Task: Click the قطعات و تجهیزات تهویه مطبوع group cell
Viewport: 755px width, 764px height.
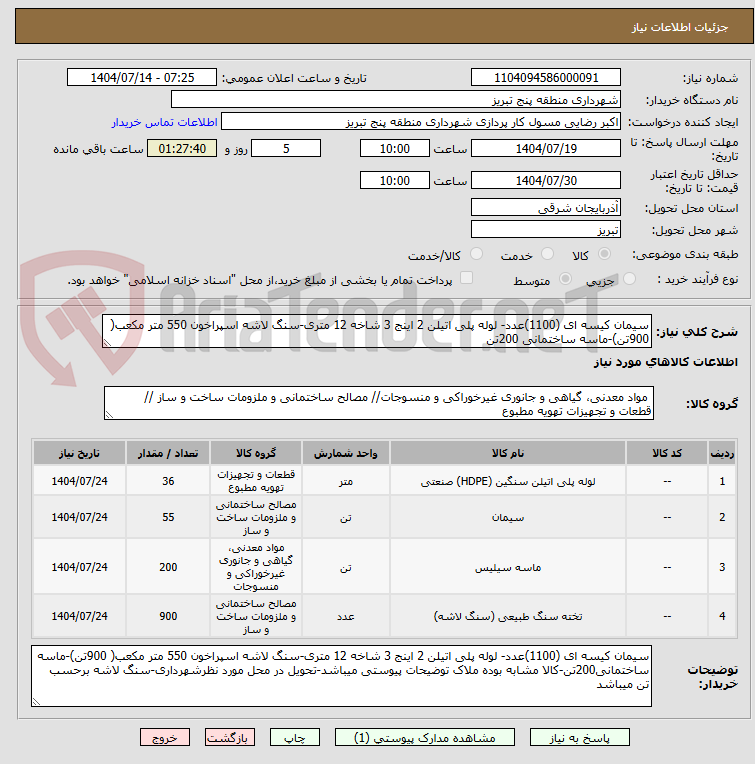Action: coord(256,481)
